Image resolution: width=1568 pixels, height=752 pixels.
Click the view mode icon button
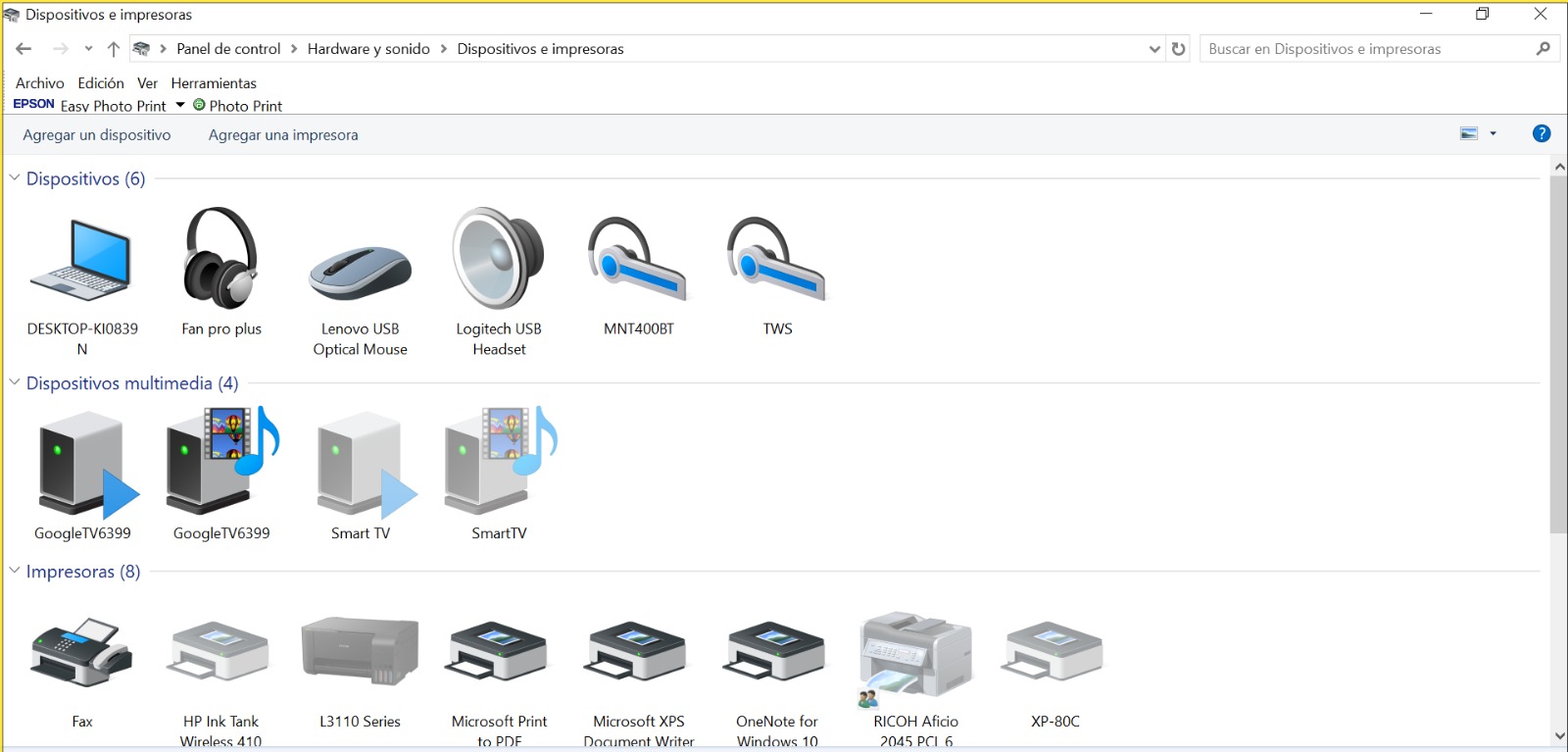pos(1469,133)
